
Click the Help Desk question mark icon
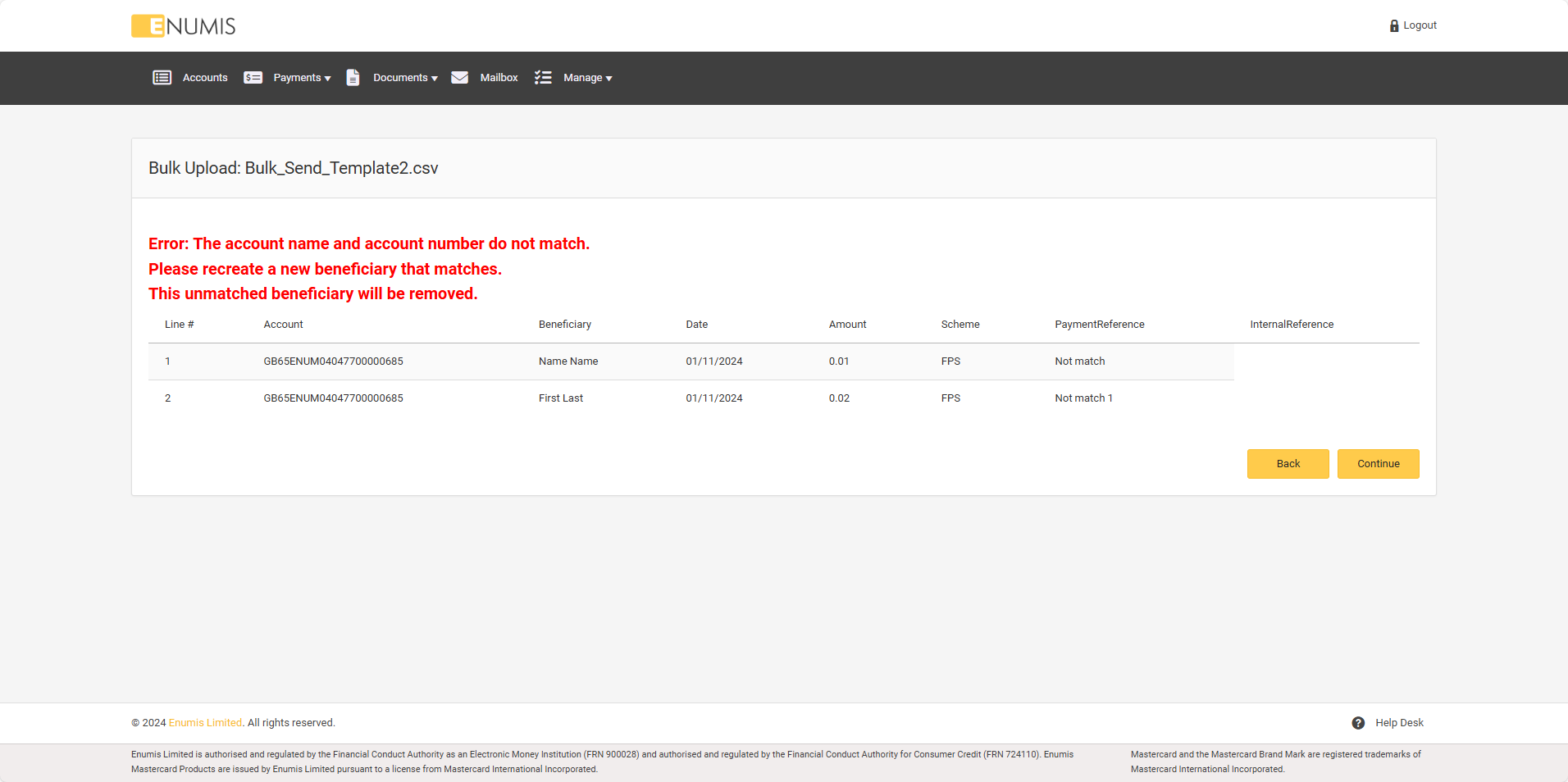tap(1358, 723)
